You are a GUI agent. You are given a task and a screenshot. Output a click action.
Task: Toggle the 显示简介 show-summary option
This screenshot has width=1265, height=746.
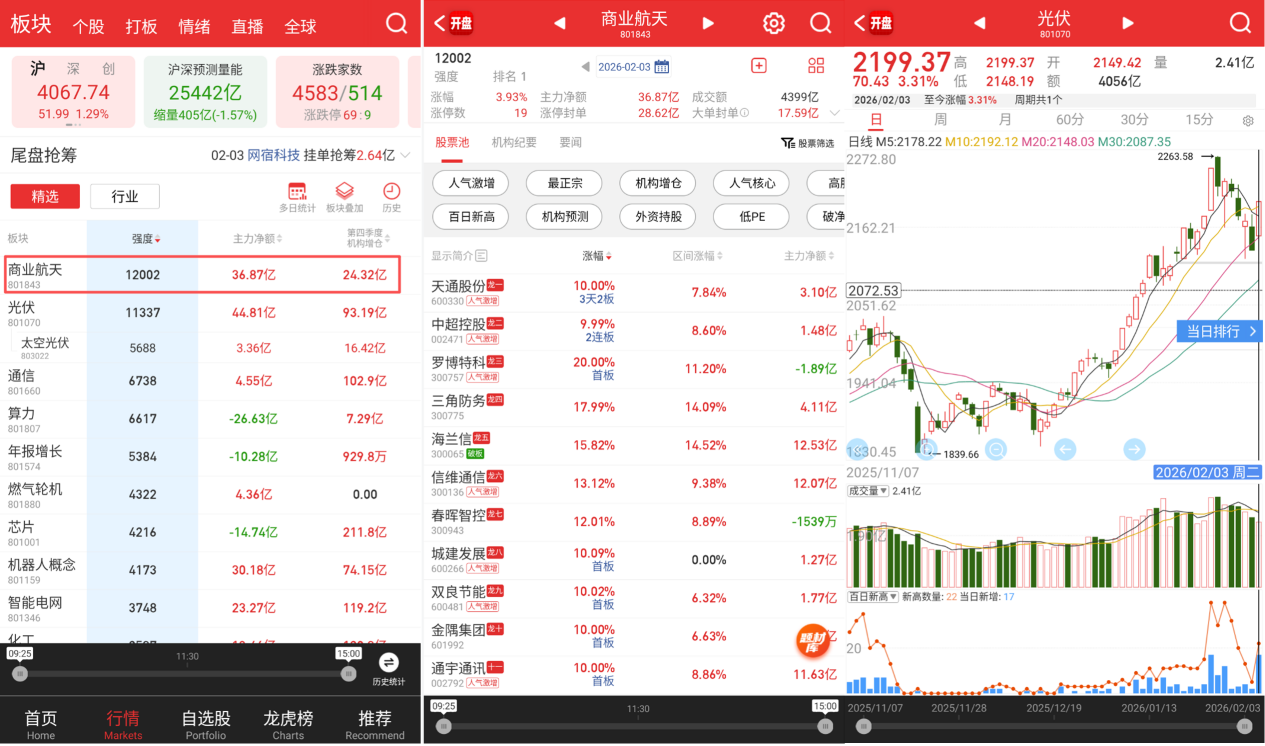coord(460,256)
